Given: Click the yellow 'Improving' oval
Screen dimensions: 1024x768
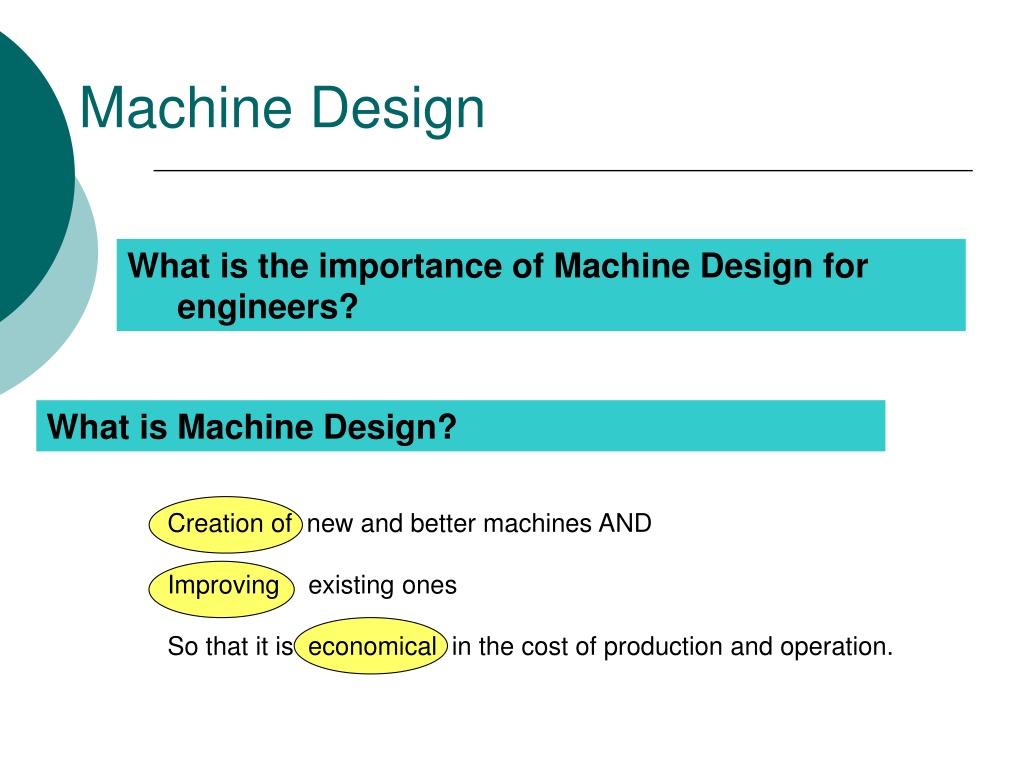Looking at the screenshot, I should [x=221, y=589].
